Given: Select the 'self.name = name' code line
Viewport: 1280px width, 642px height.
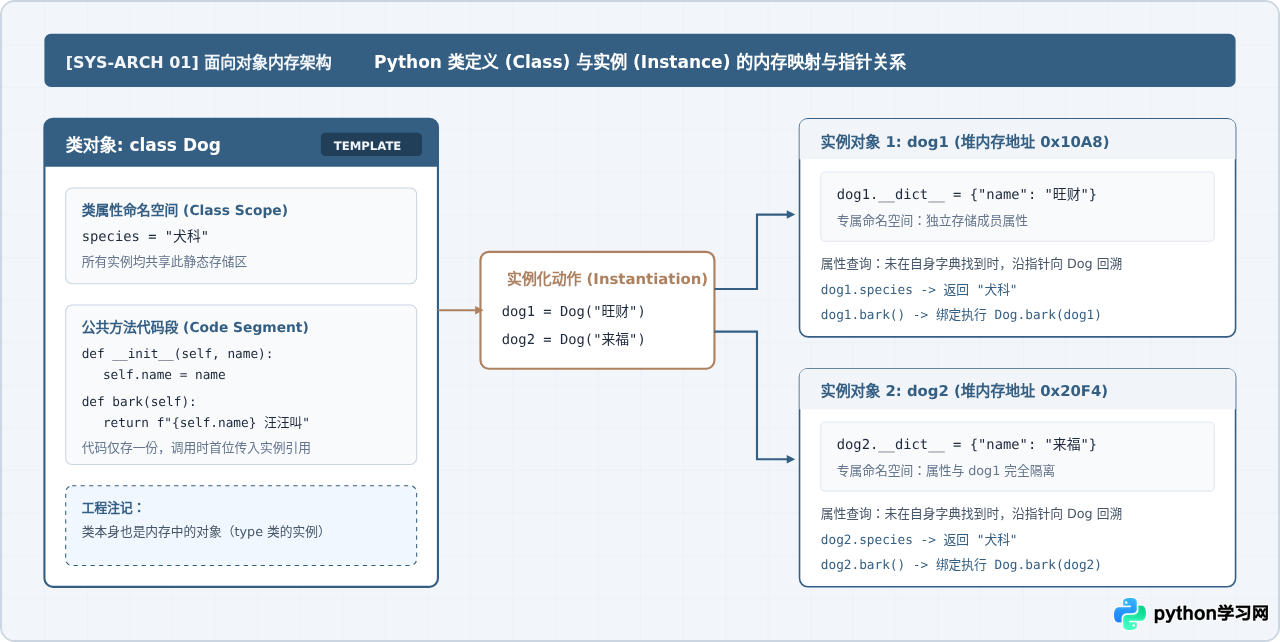Looking at the screenshot, I should click(164, 375).
